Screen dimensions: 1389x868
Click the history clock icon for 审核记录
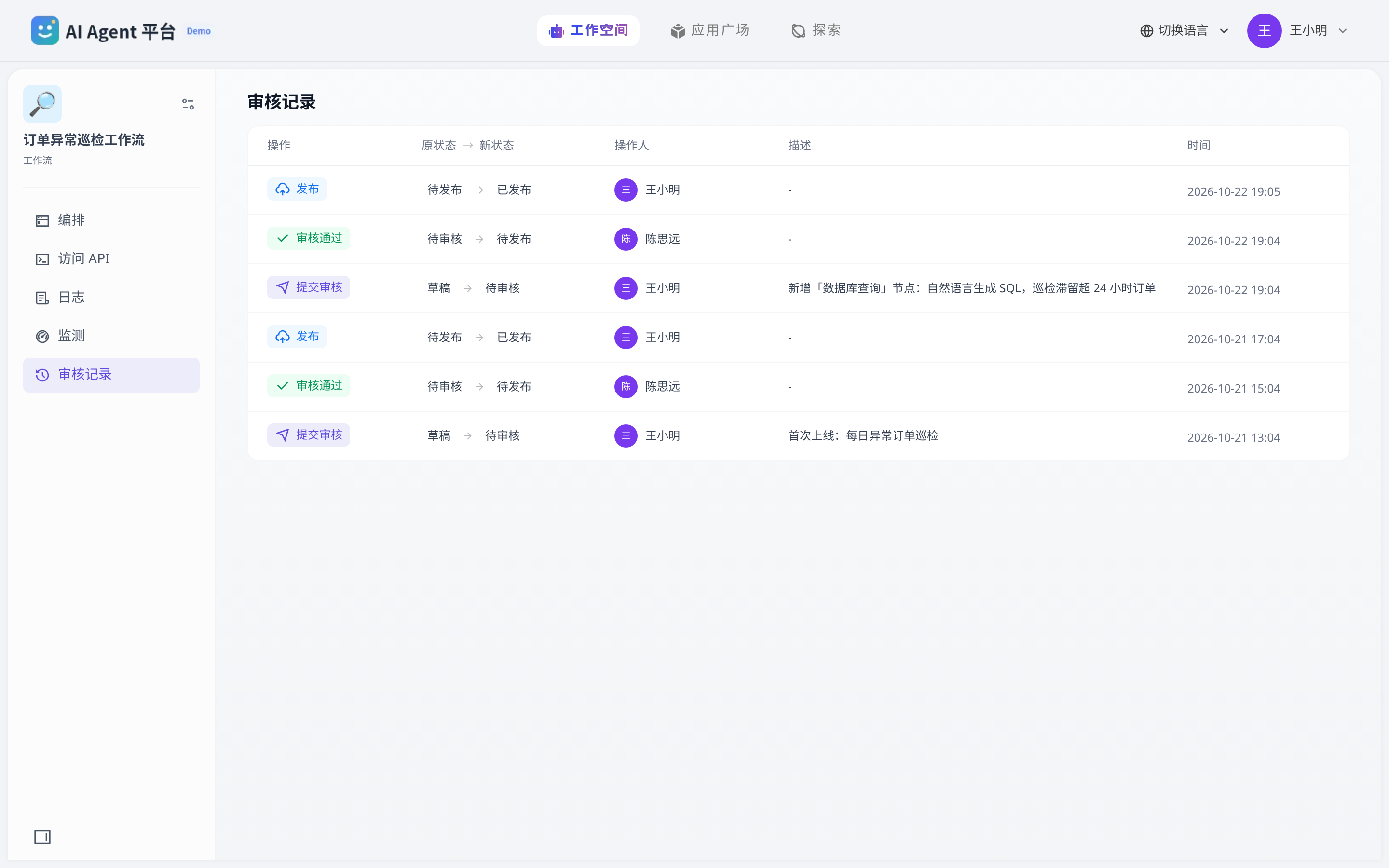tap(42, 375)
